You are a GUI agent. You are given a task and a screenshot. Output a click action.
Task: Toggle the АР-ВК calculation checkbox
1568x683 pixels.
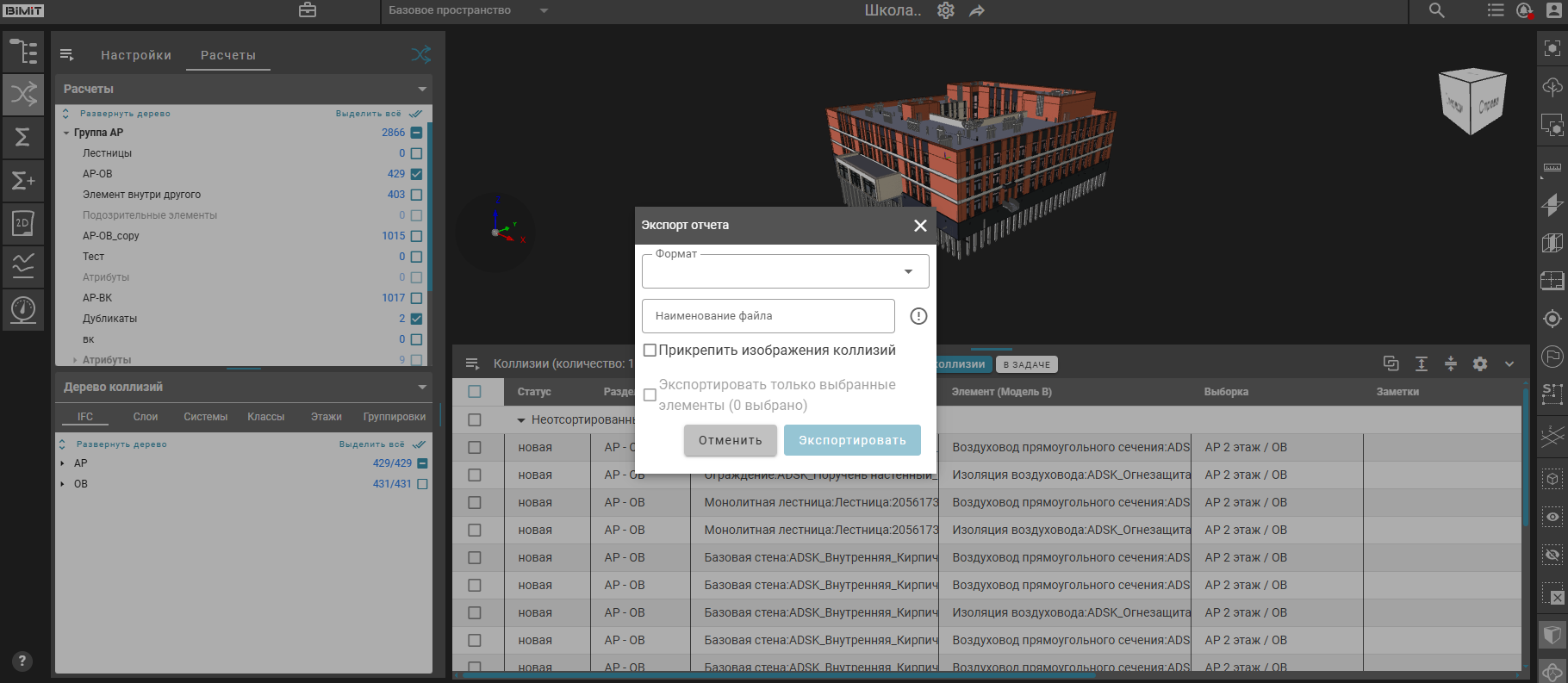tap(416, 298)
